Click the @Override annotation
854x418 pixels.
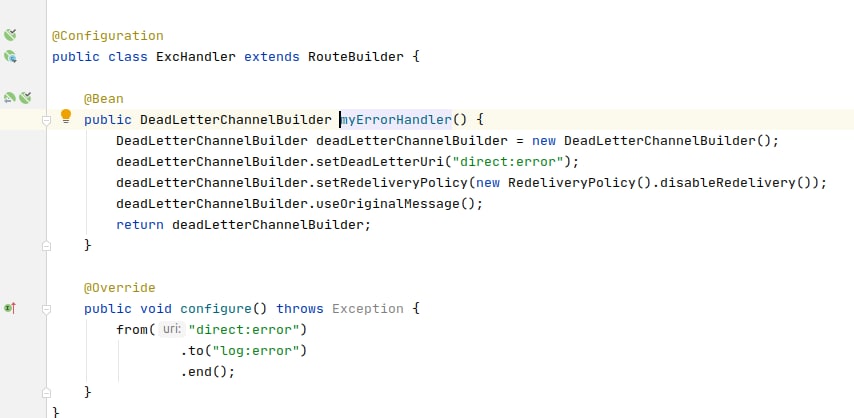tap(119, 288)
